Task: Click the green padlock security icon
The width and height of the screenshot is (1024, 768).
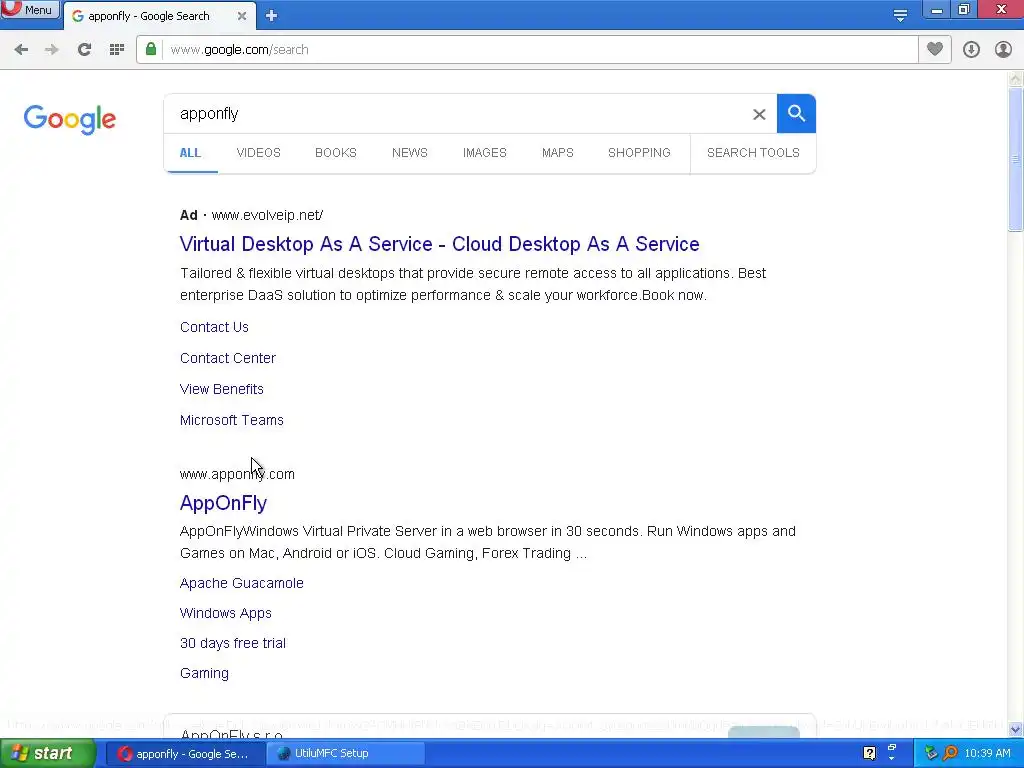Action: pyautogui.click(x=151, y=49)
